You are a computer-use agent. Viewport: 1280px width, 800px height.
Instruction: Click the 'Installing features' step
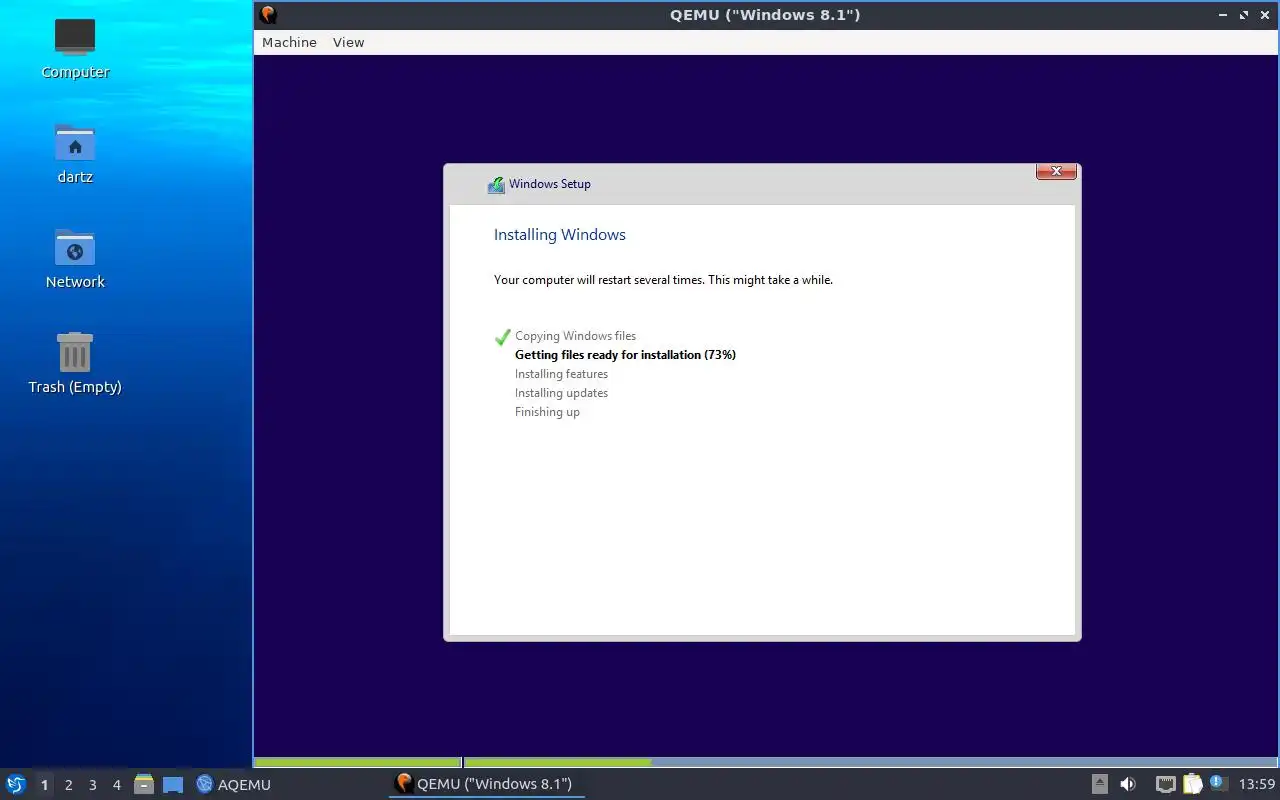point(561,374)
